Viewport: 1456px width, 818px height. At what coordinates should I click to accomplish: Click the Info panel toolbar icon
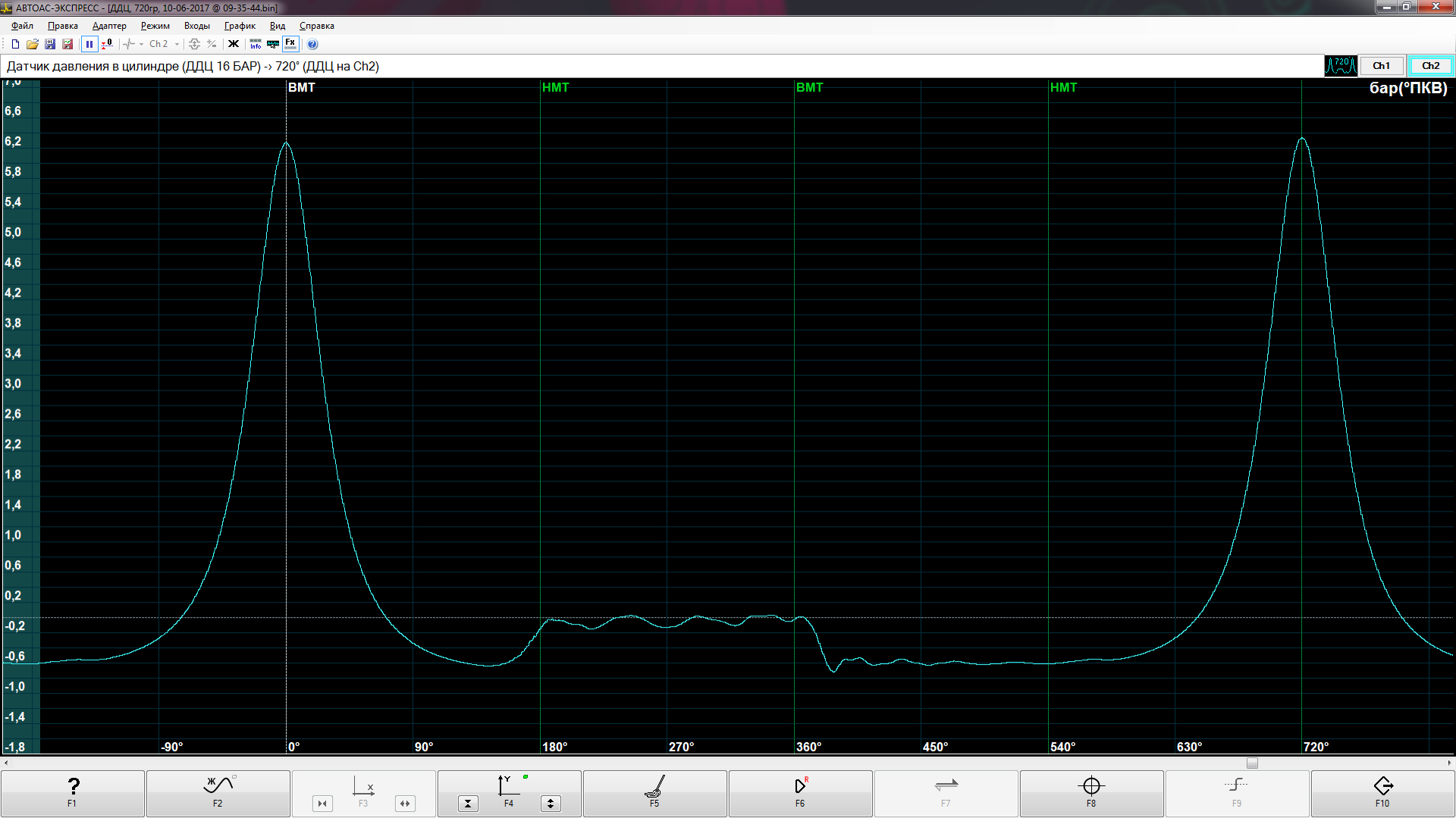click(256, 44)
